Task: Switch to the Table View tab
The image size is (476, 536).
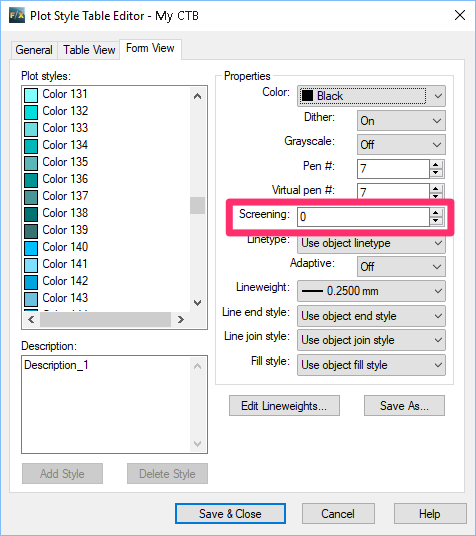Action: [89, 50]
